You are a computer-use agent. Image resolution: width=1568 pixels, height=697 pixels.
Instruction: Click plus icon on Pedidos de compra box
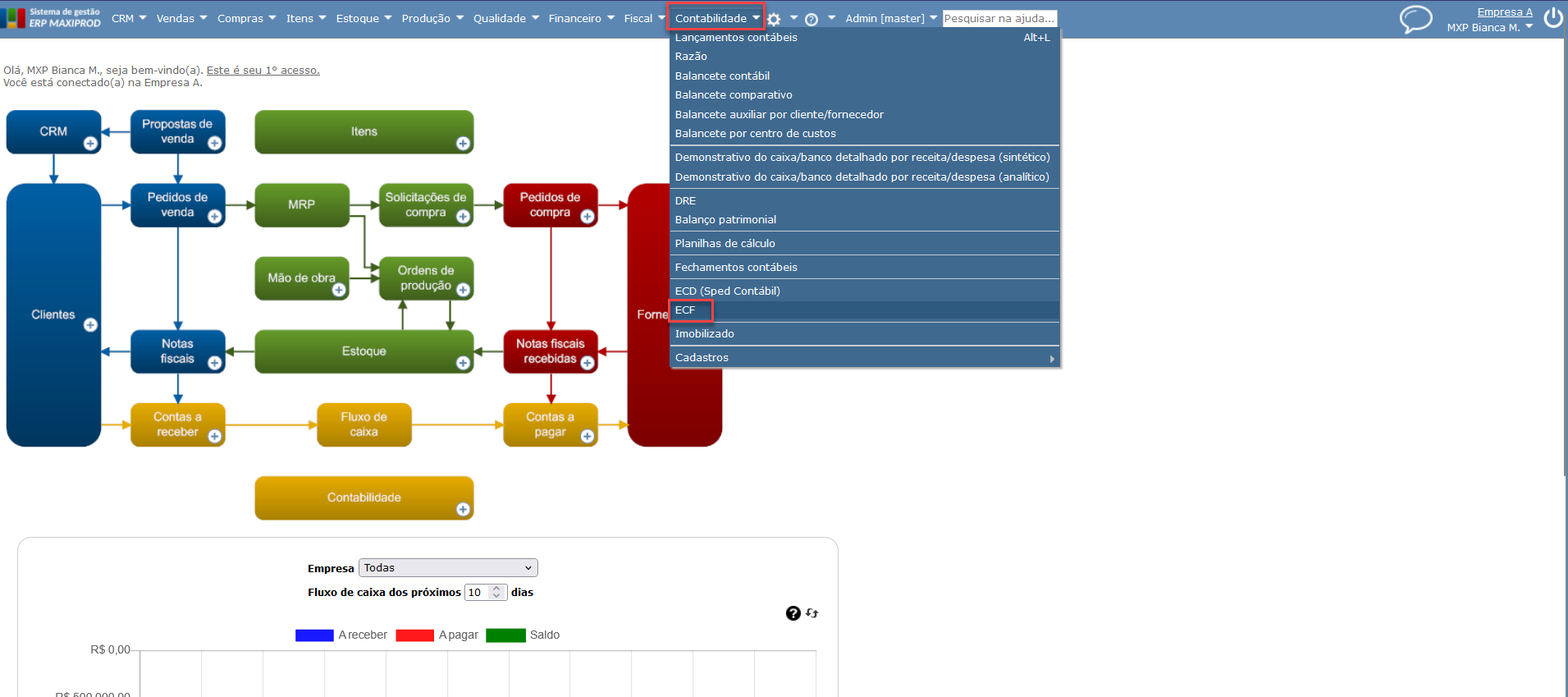pos(587,217)
